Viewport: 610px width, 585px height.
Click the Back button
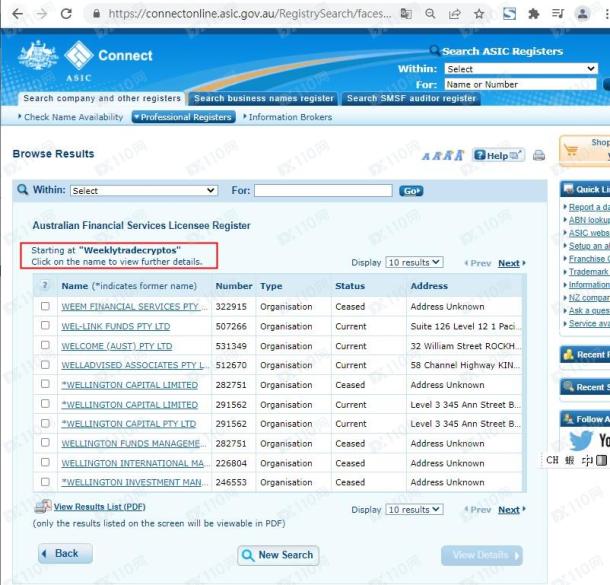click(x=65, y=553)
